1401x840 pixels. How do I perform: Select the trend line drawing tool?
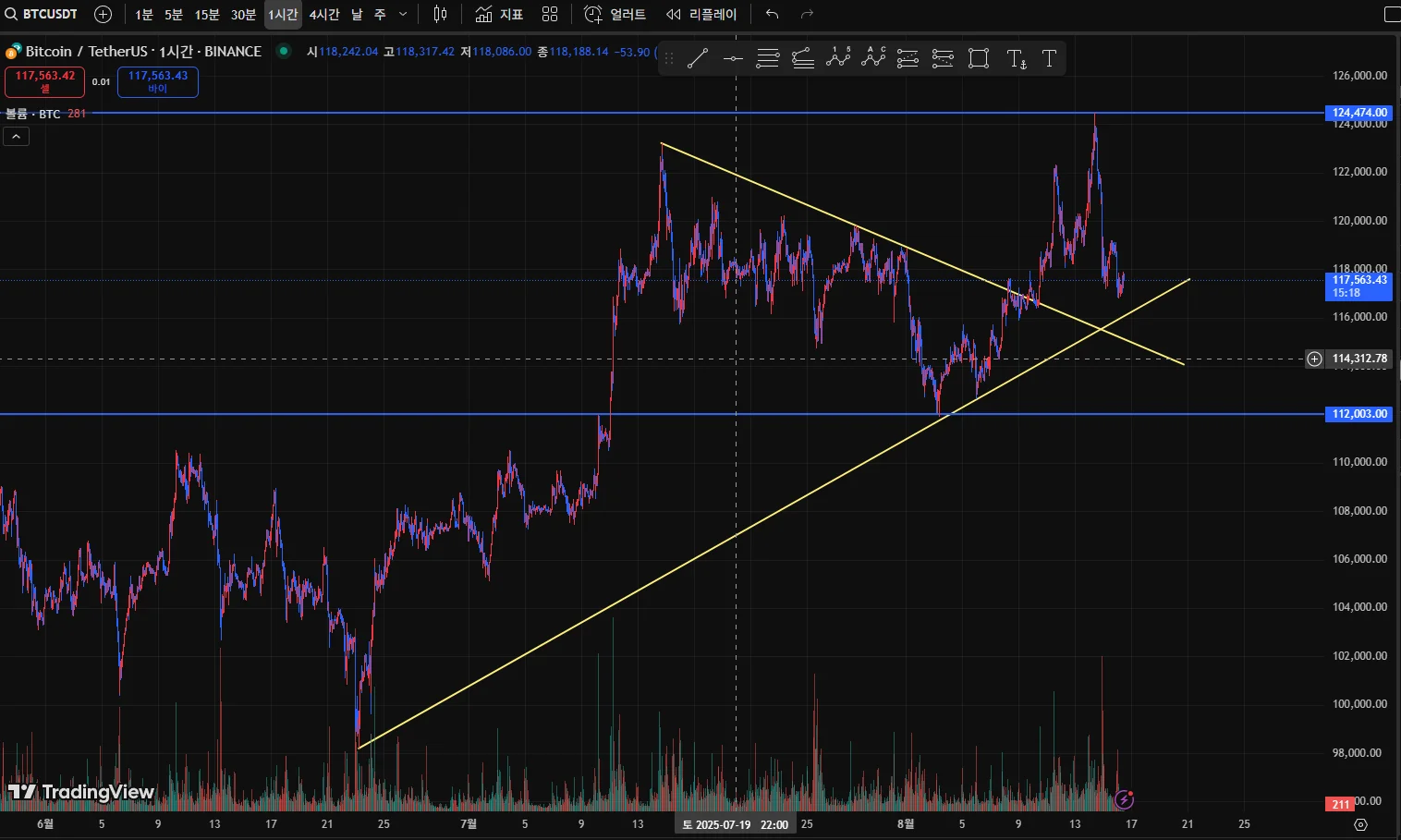point(698,59)
